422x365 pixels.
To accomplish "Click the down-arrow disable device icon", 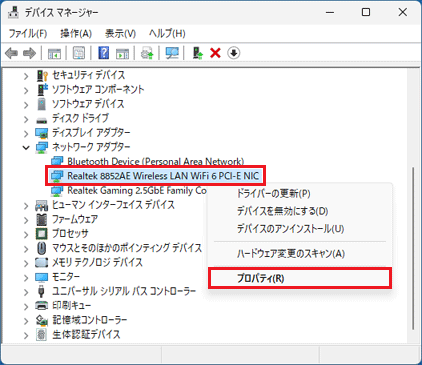I will (234, 53).
